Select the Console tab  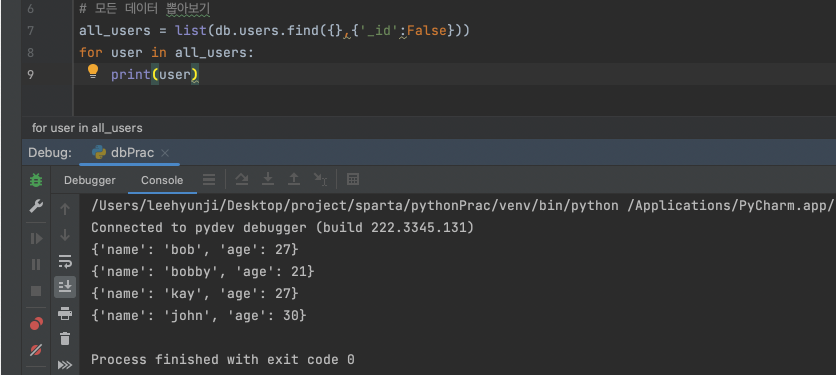pyautogui.click(x=162, y=180)
